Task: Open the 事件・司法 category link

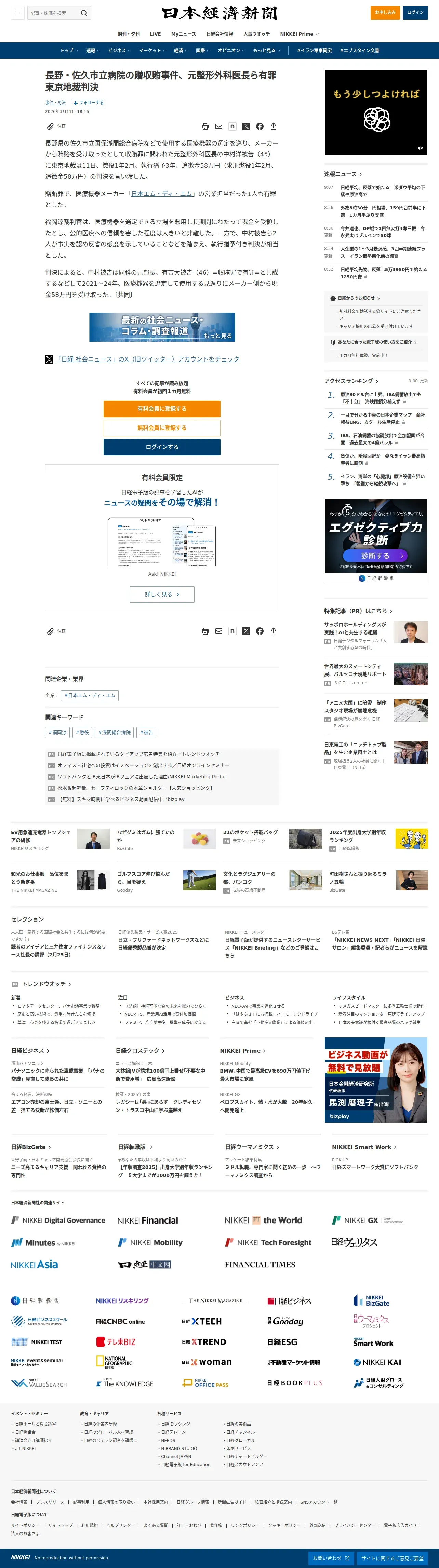Action: (x=55, y=103)
